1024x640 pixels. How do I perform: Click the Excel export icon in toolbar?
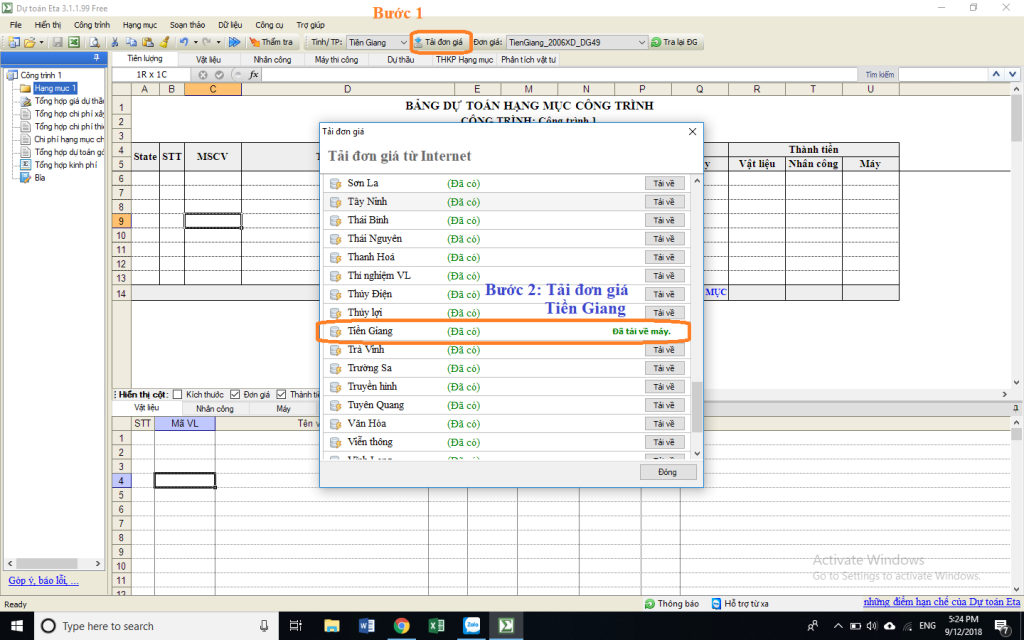(x=74, y=42)
